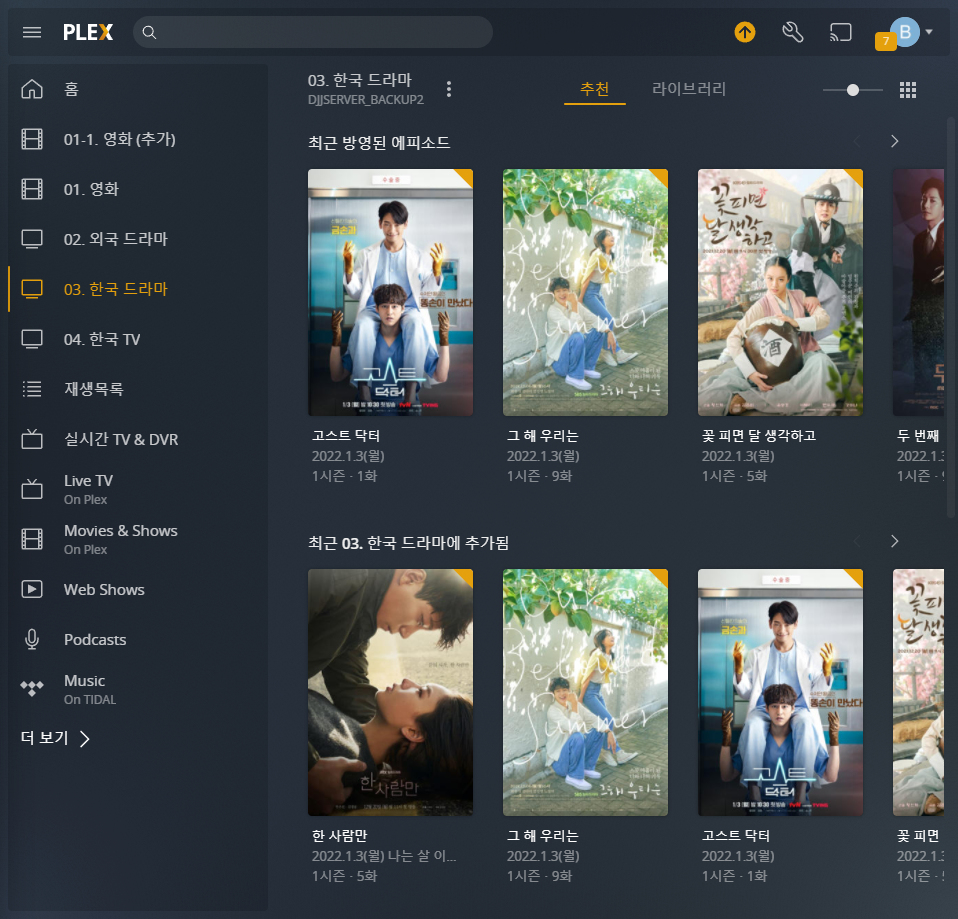Click film icon next to 01. 영화
This screenshot has width=958, height=919.
[32, 189]
